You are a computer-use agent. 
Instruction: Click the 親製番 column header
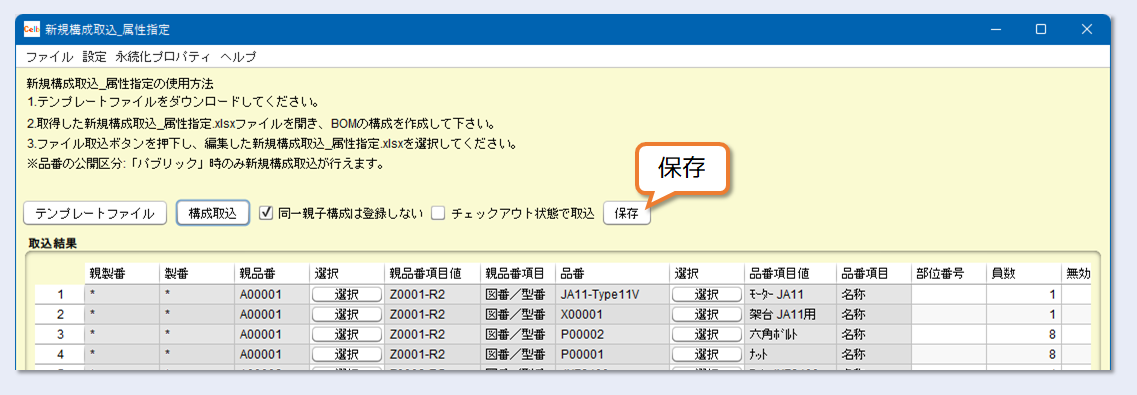click(x=122, y=274)
